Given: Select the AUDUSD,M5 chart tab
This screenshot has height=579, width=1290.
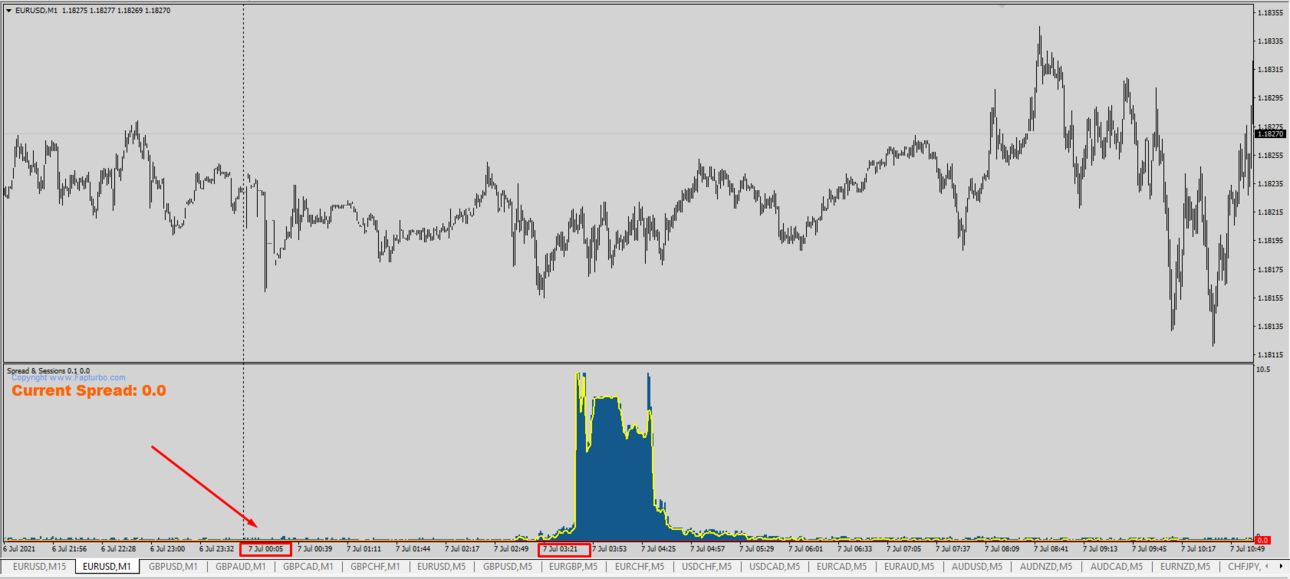Looking at the screenshot, I should point(978,567).
